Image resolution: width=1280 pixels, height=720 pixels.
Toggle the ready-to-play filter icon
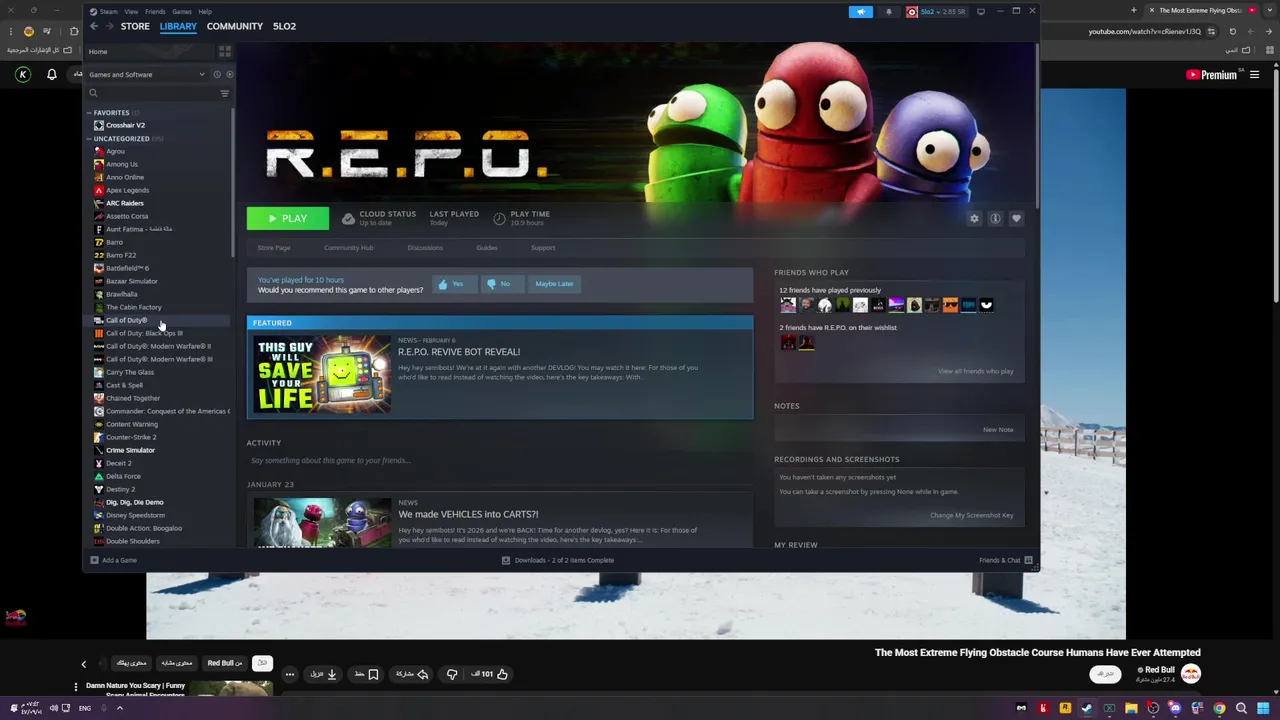229,74
